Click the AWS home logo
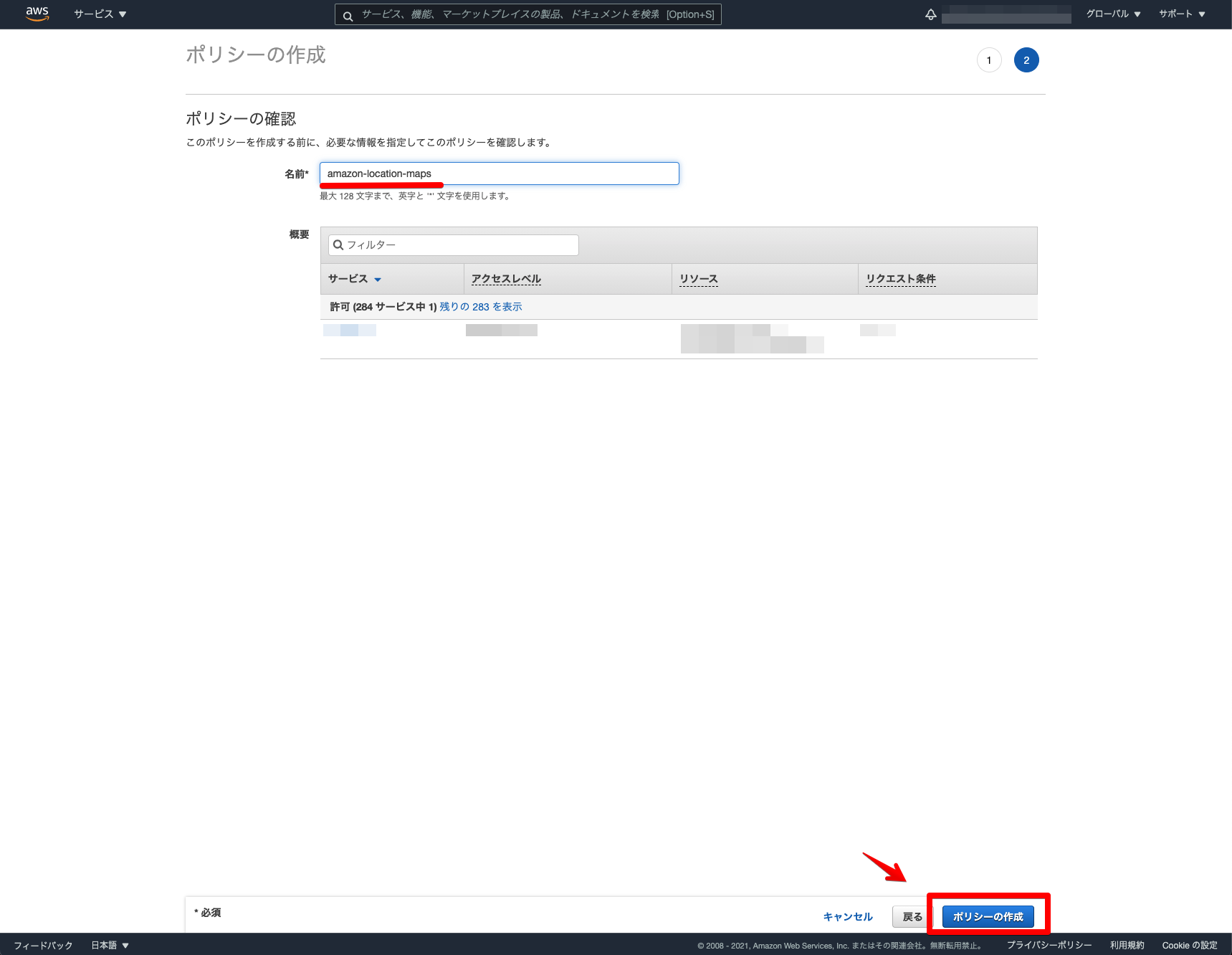The height and width of the screenshot is (955, 1232). coord(37,14)
